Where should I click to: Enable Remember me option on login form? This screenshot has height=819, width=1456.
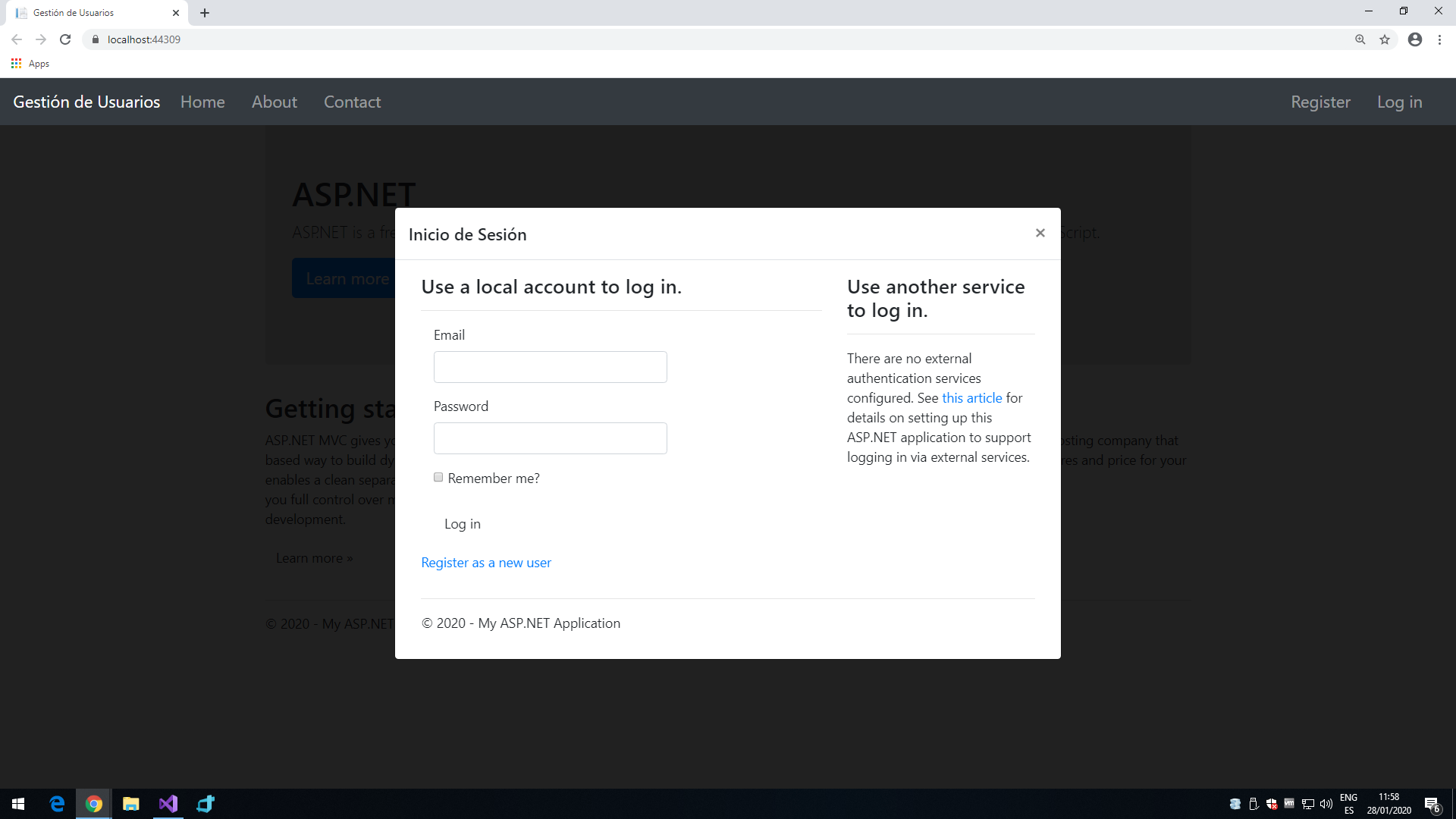[438, 477]
